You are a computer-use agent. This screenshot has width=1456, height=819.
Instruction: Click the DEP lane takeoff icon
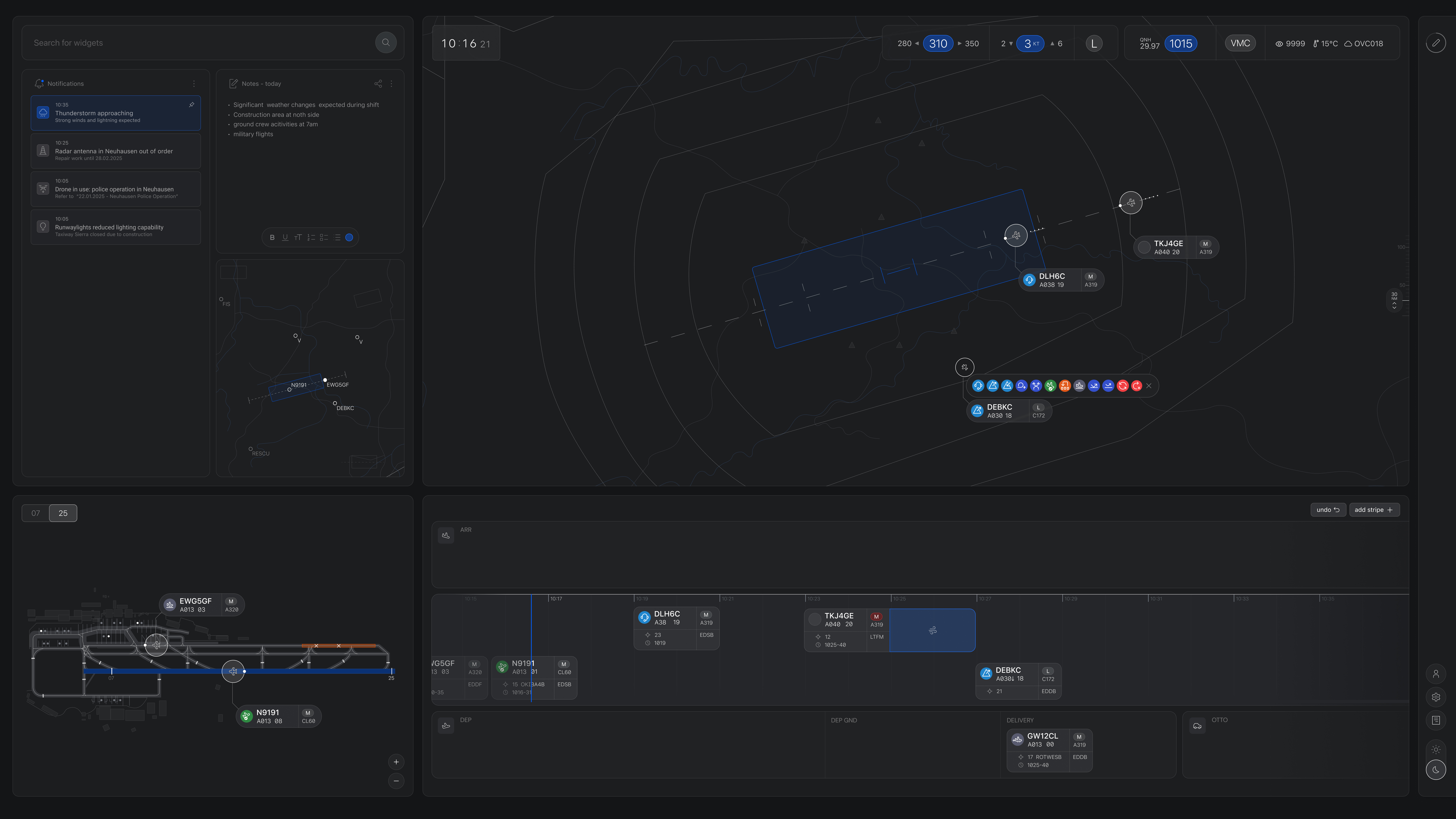click(446, 726)
